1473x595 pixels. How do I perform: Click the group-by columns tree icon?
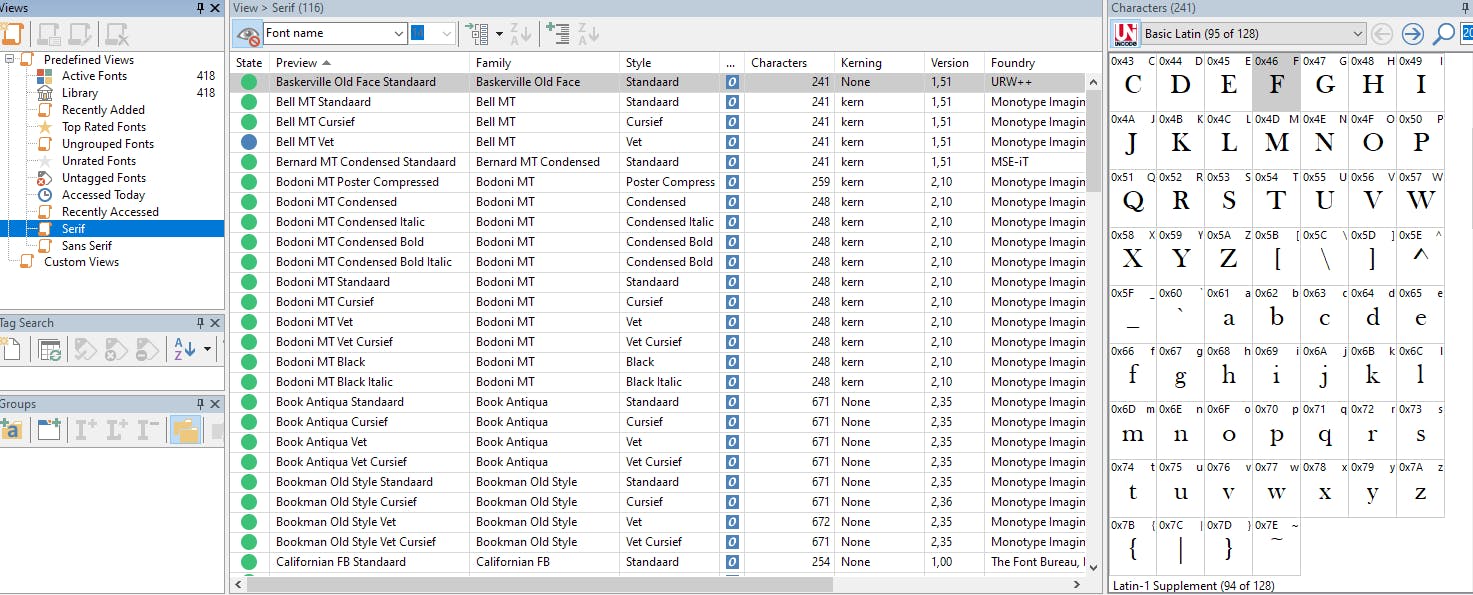(x=476, y=34)
